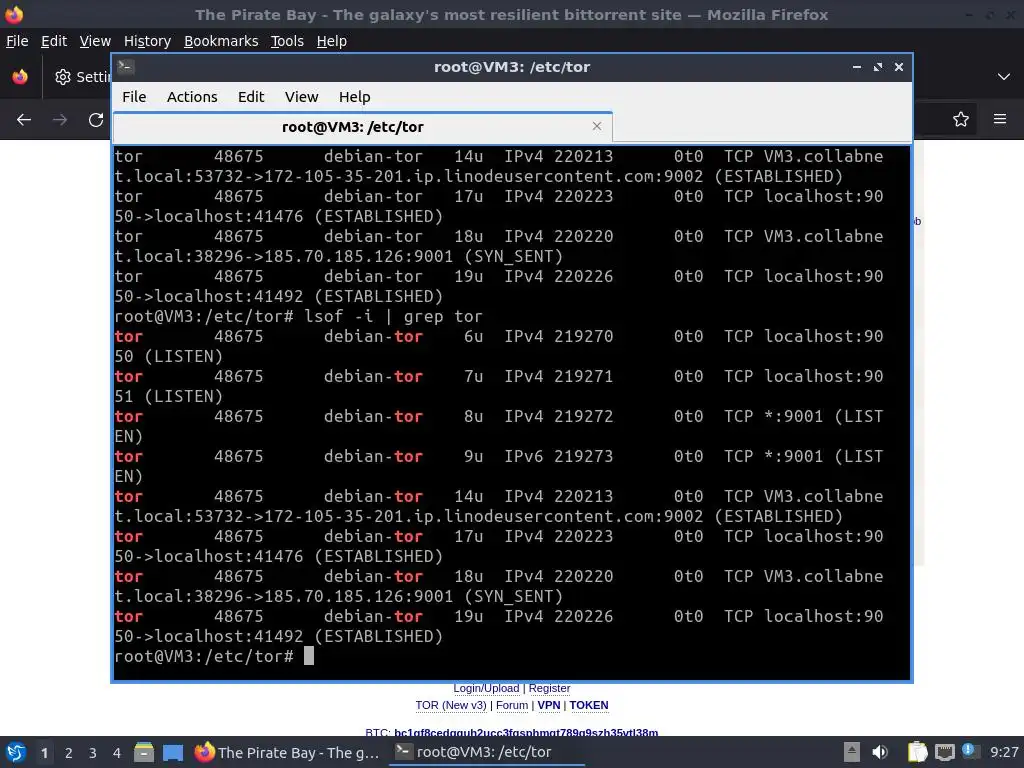The height and width of the screenshot is (768, 1024).
Task: Switch to workspace 4
Action: (x=116, y=753)
